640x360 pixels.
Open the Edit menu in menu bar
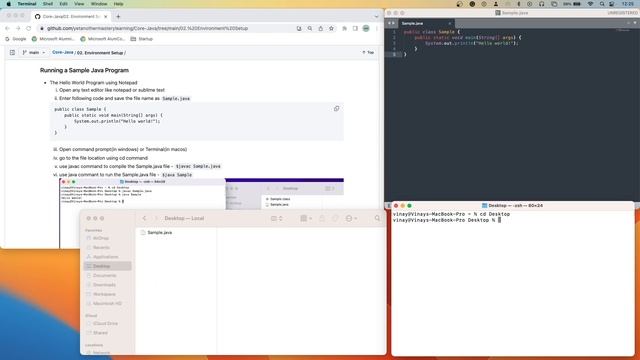coord(63,4)
